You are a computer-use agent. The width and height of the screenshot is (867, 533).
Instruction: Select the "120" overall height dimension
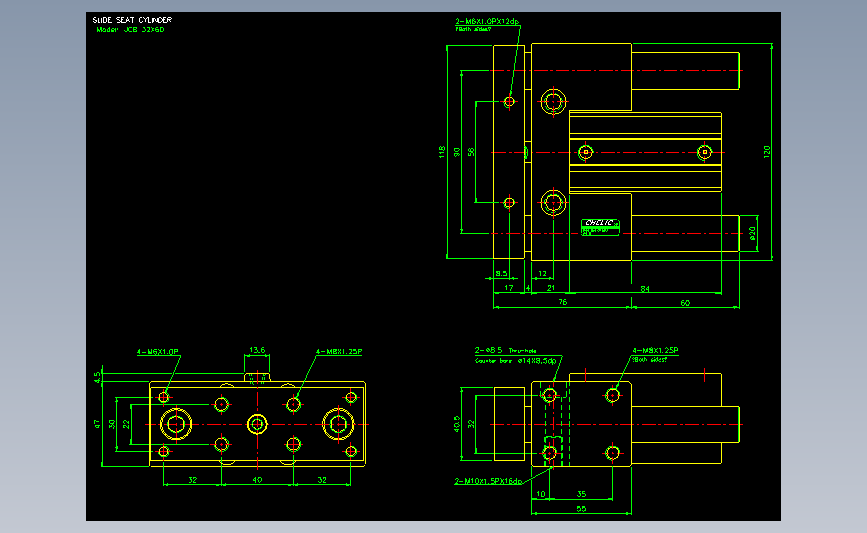click(766, 152)
